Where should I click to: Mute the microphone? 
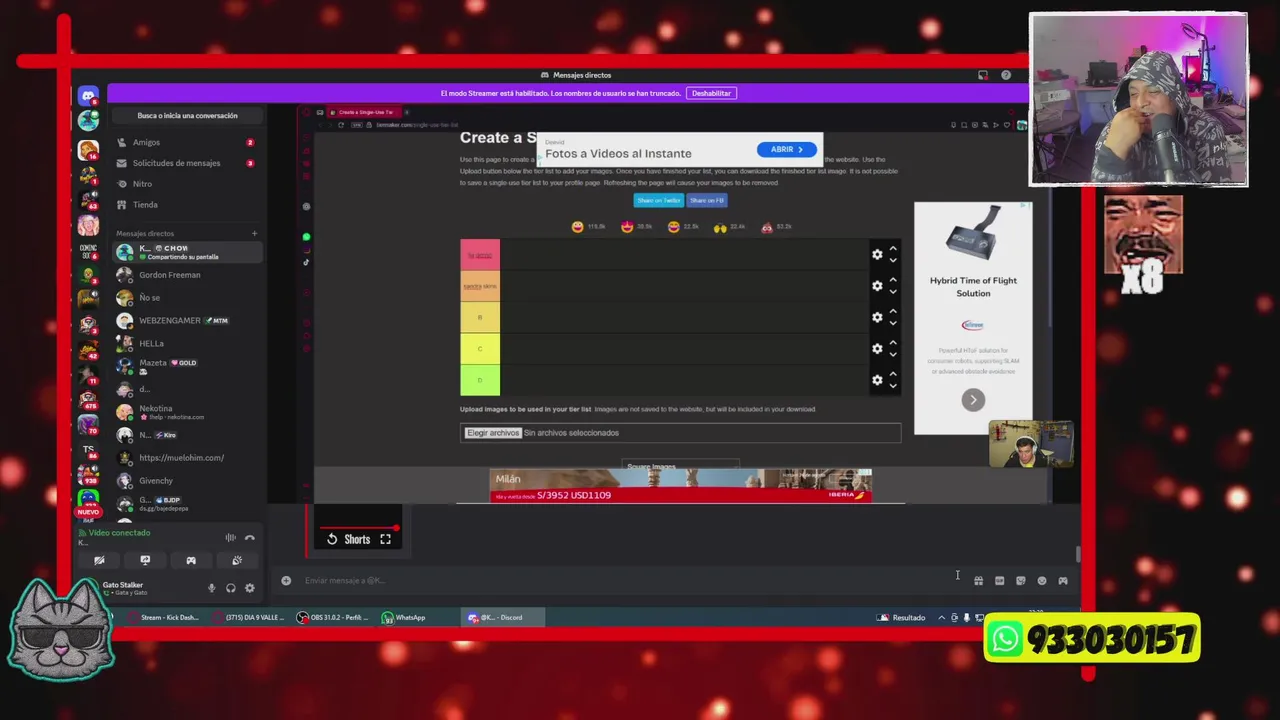pos(211,588)
